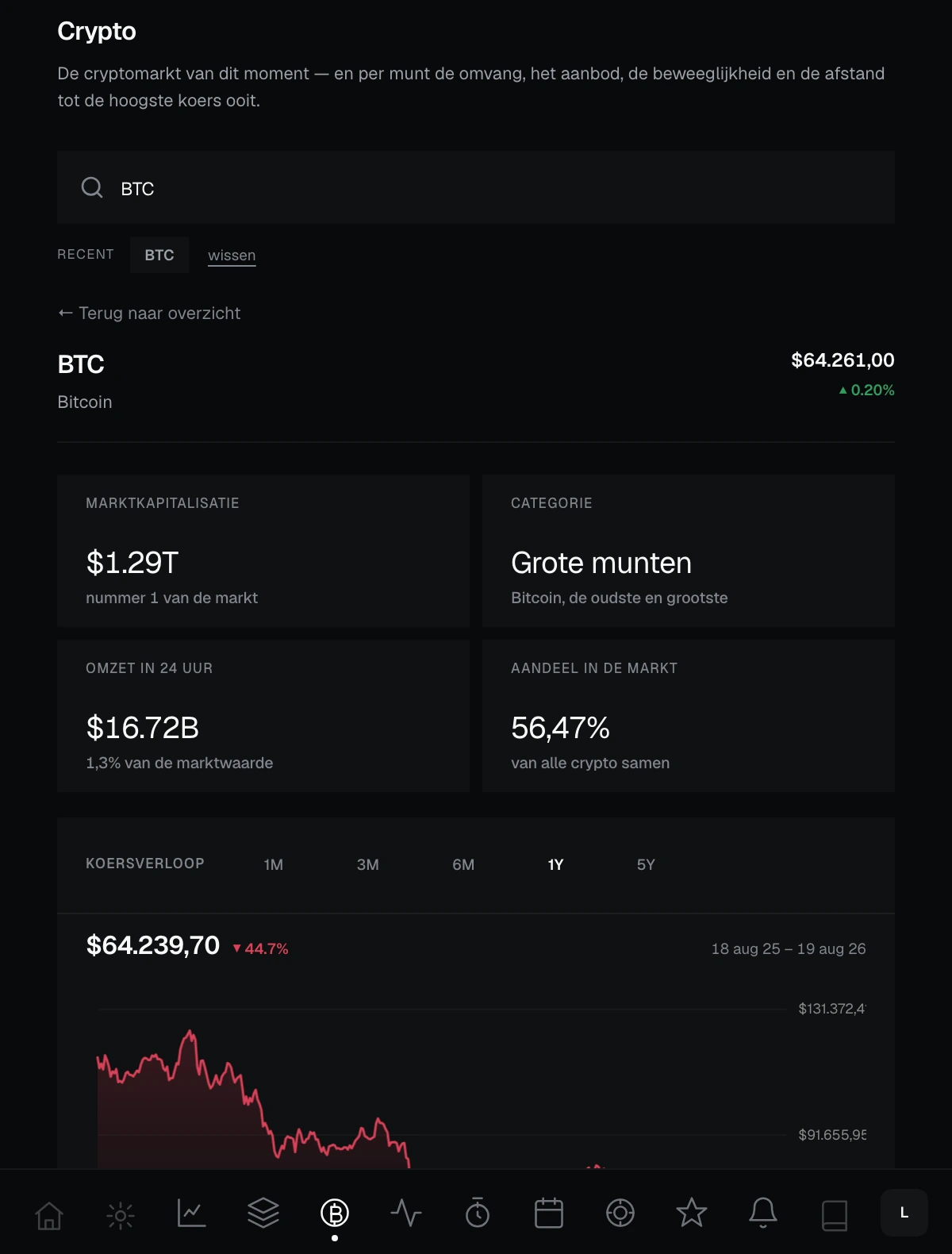Click 'Bitcoin, de oudste en grootste' text
This screenshot has width=952, height=1254.
(620, 598)
